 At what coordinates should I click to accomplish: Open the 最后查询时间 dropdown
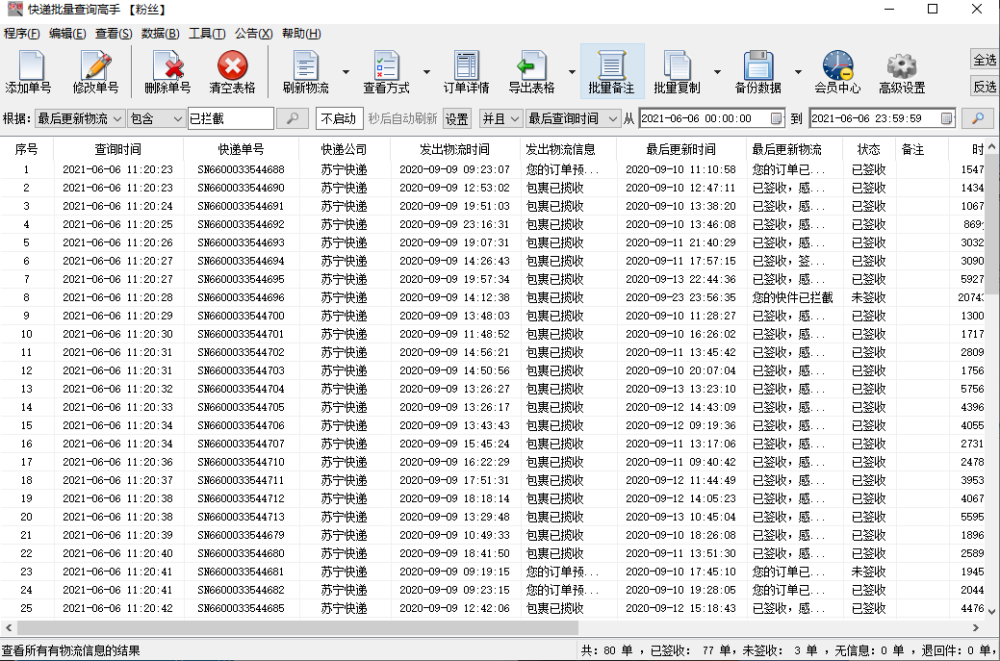pos(573,119)
